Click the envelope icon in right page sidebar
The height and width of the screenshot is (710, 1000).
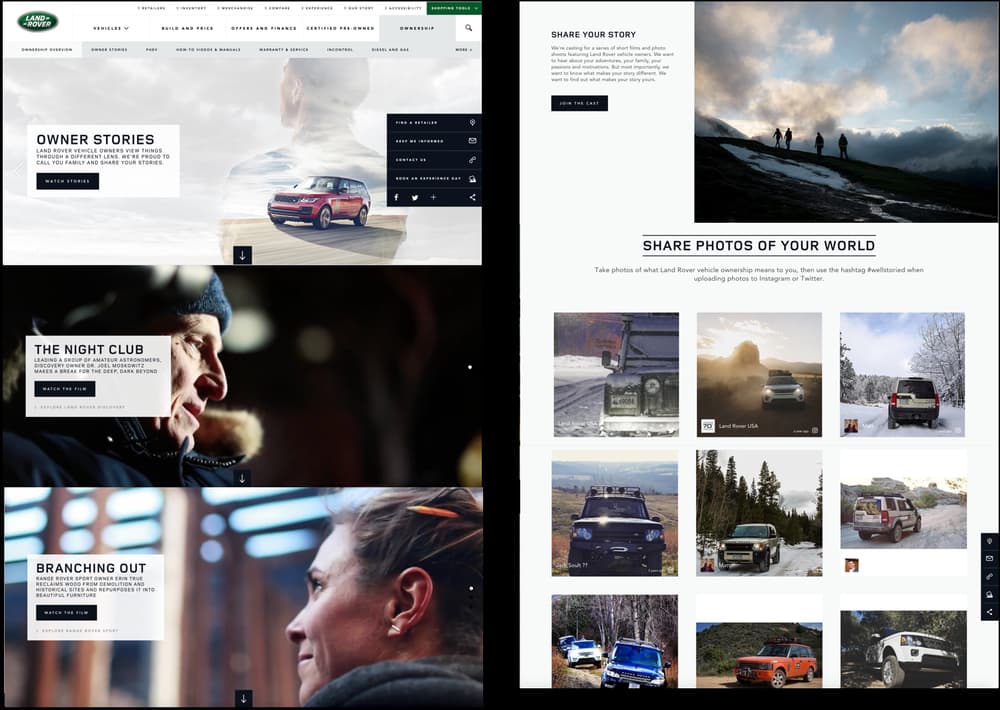pos(990,558)
